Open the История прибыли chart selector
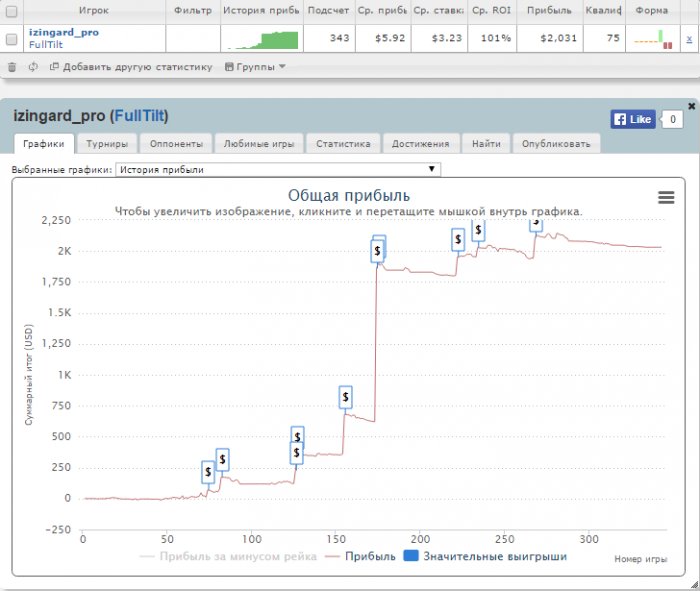This screenshot has height=591, width=700. 278,170
